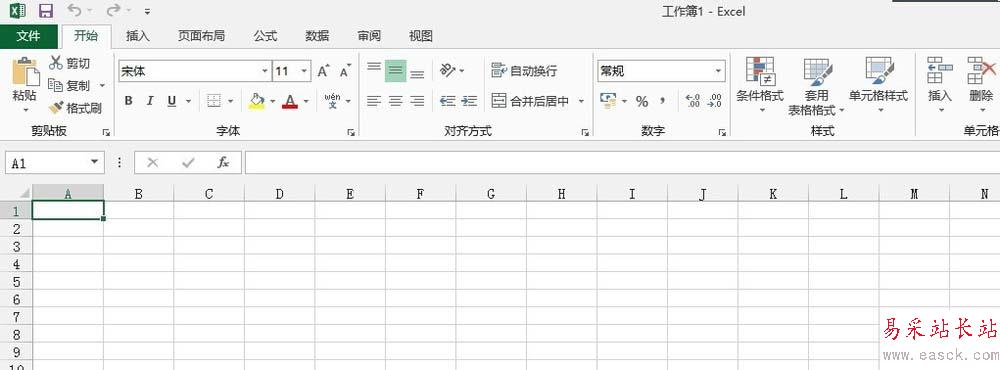The width and height of the screenshot is (1000, 370).
Task: Open font color dropdown arrow
Action: pos(306,101)
